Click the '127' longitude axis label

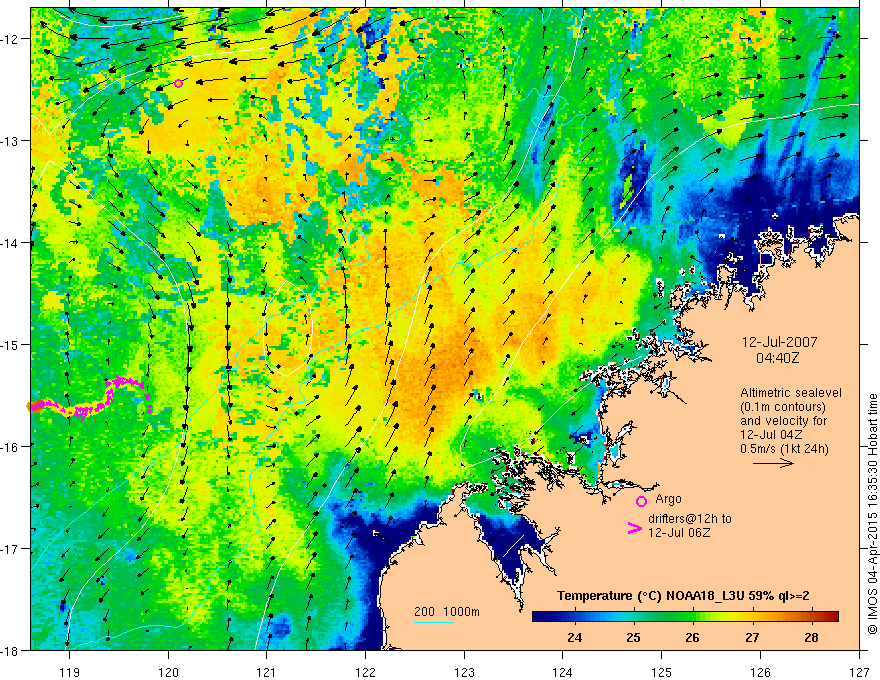[859, 672]
